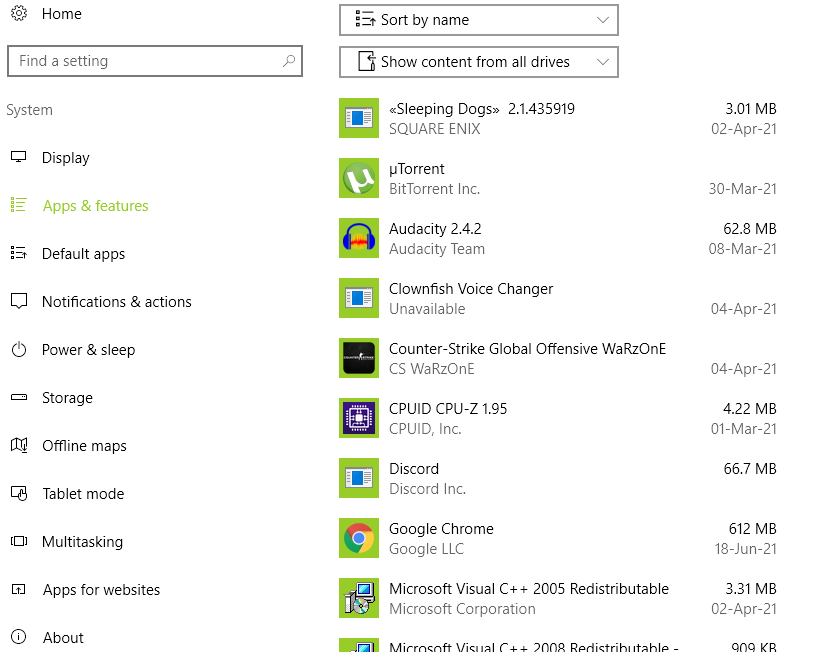Screen dimensions: 826x652
Task: Open the Multitasking settings page
Action: [82, 541]
